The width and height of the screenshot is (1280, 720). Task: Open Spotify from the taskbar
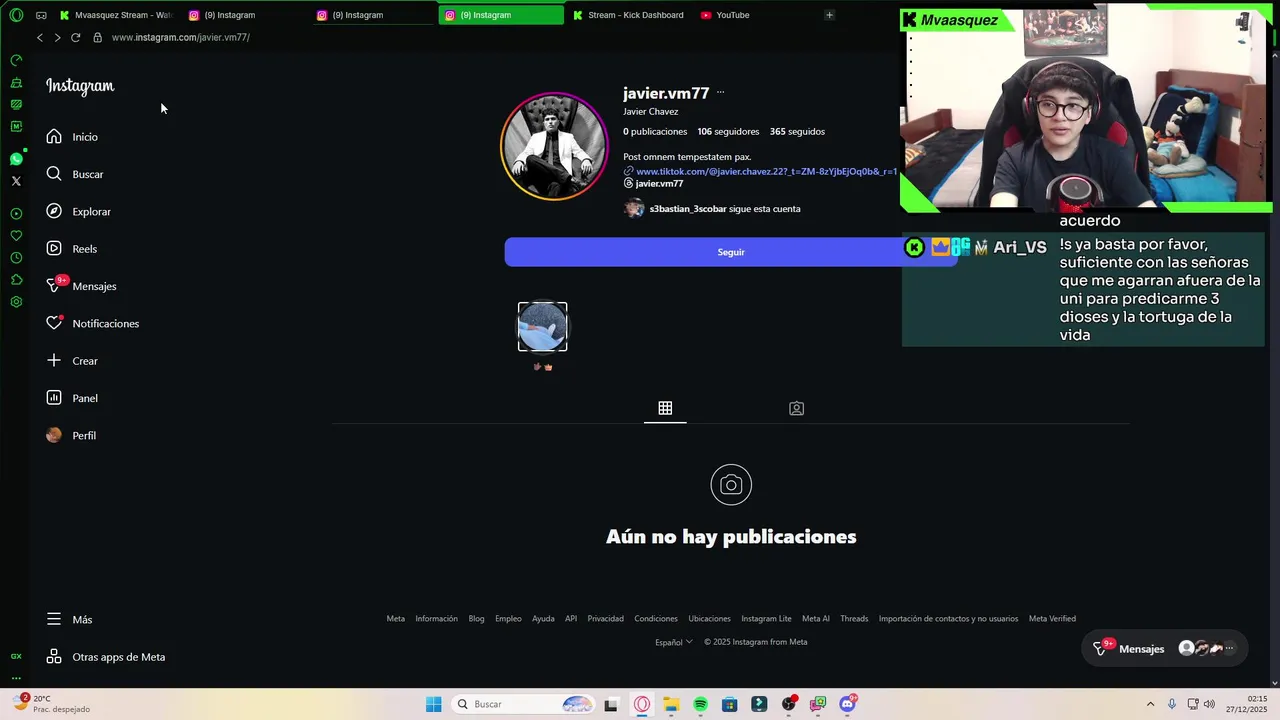coord(700,704)
